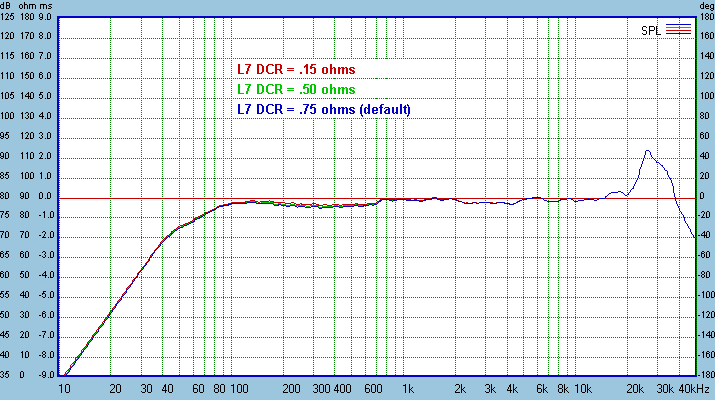715x400 pixels.
Task: Click the 'dB' axis header
Action: (9, 6)
